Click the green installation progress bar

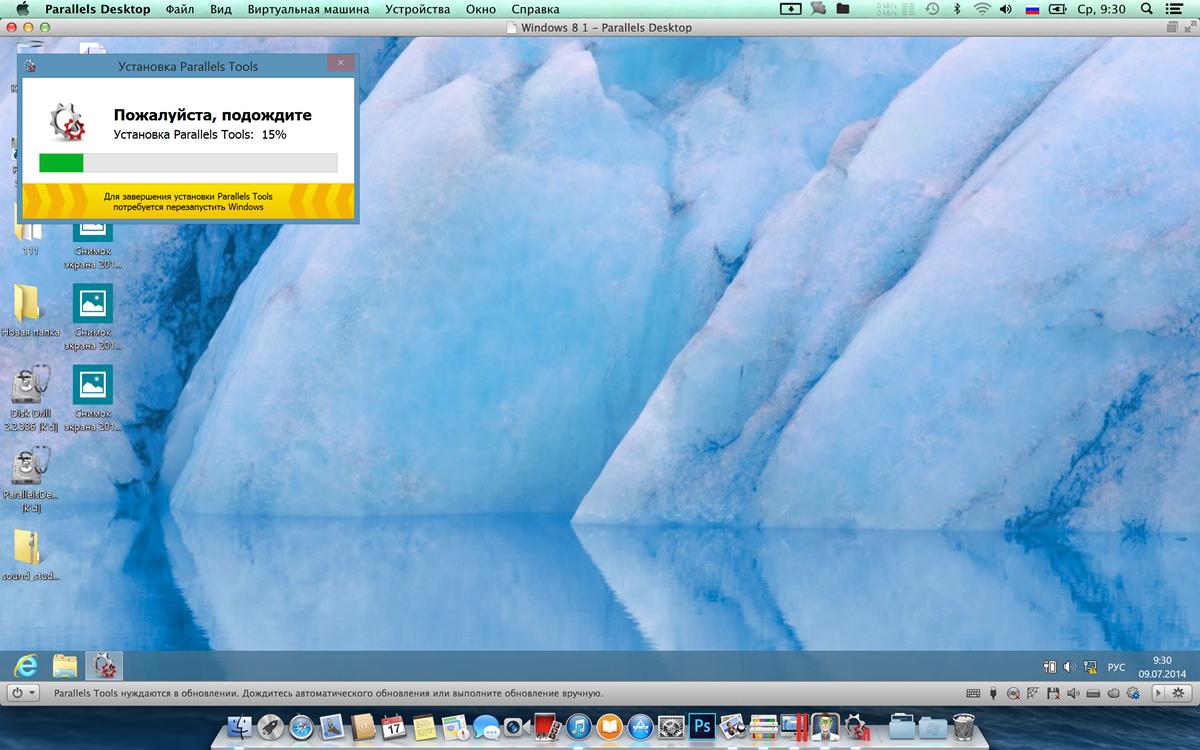[x=61, y=163]
